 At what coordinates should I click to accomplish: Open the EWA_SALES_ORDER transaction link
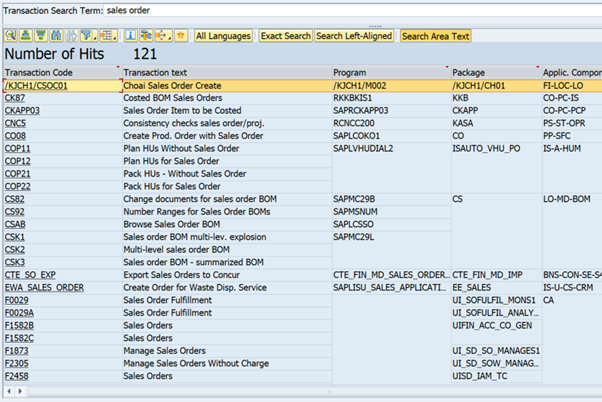44,287
